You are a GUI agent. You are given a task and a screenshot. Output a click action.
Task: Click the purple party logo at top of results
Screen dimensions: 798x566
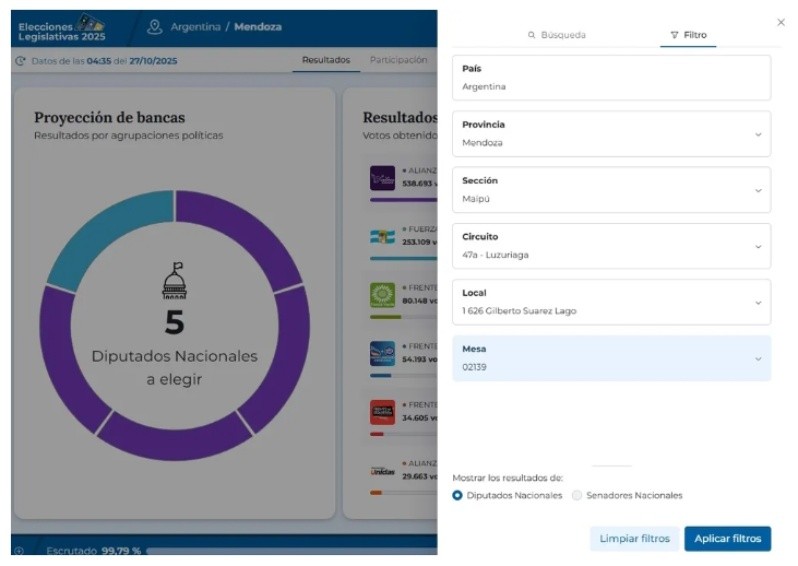click(x=383, y=178)
